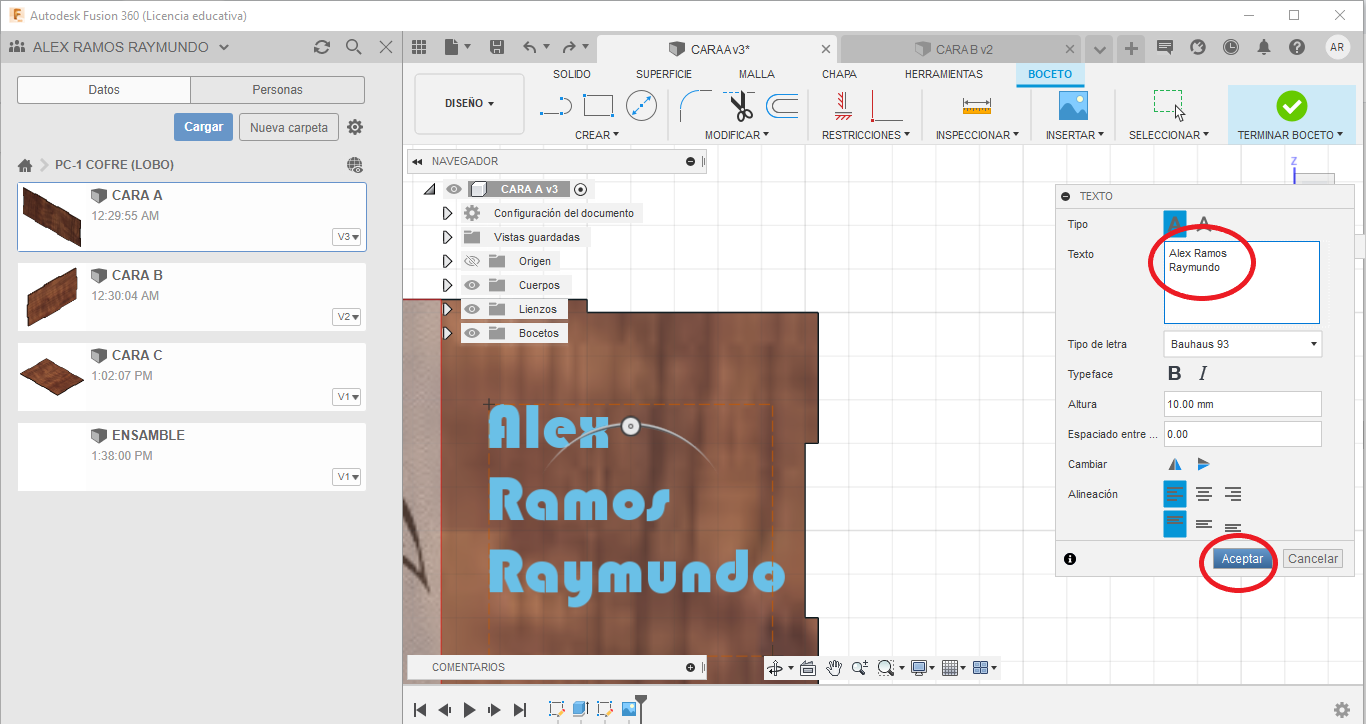The width and height of the screenshot is (1366, 724).
Task: Expand the Vistas guardadas tree node
Action: (x=447, y=237)
